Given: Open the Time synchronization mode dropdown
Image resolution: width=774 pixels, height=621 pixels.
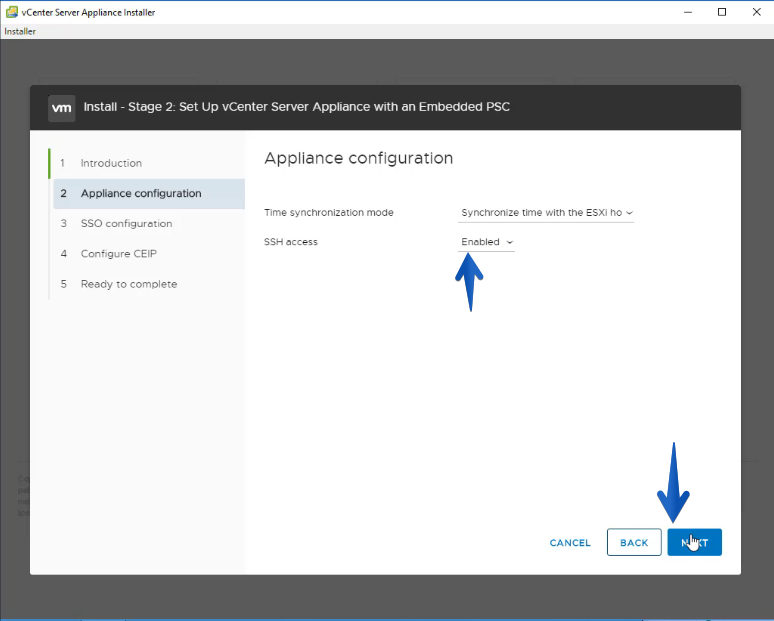Looking at the screenshot, I should point(546,213).
